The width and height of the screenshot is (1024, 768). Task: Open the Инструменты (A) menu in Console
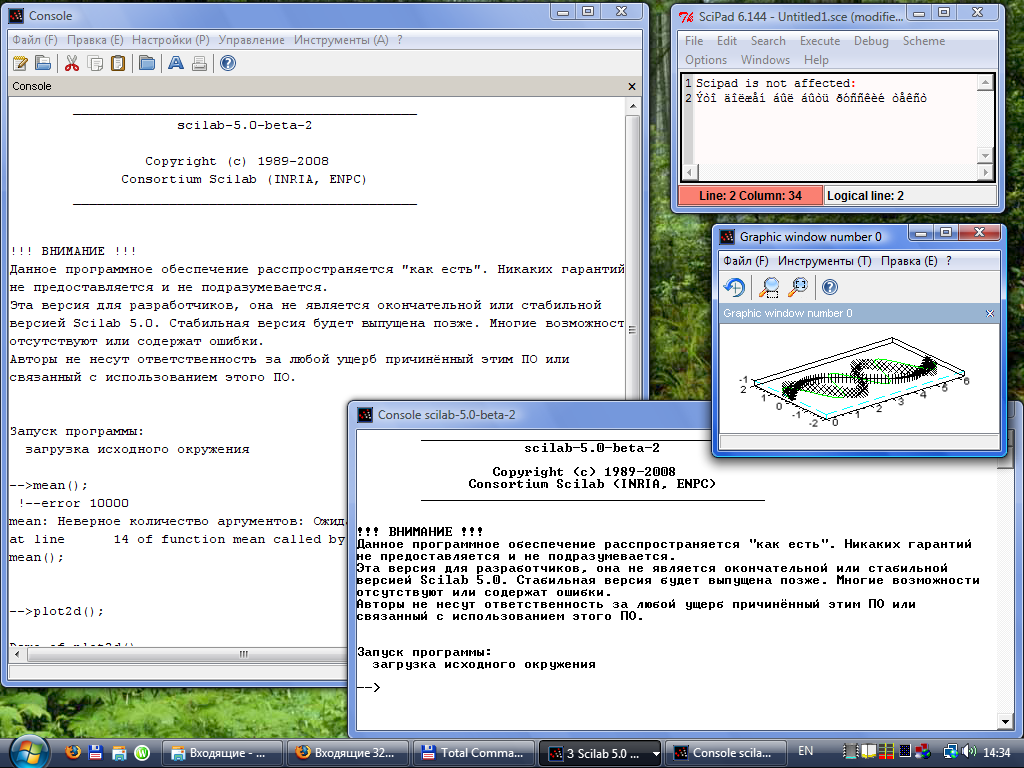(341, 40)
